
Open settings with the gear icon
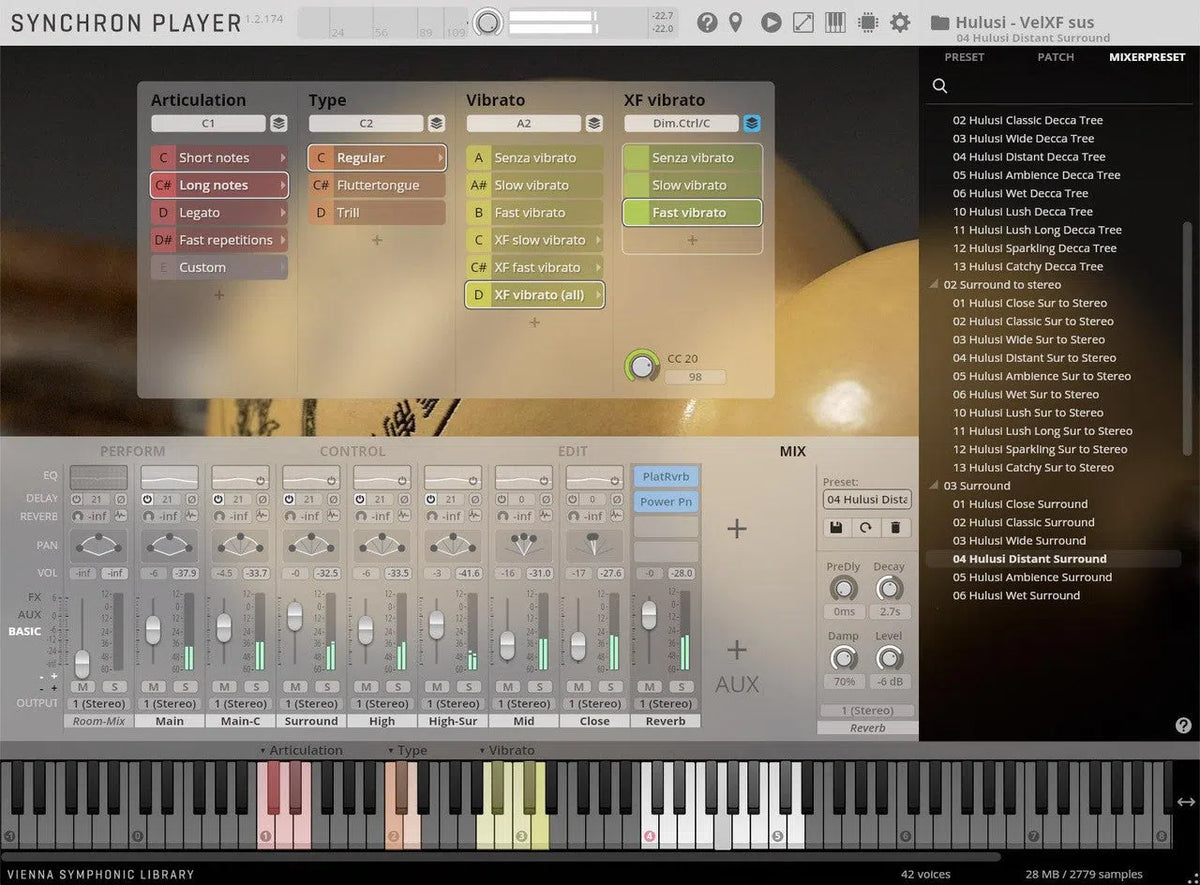pos(900,22)
